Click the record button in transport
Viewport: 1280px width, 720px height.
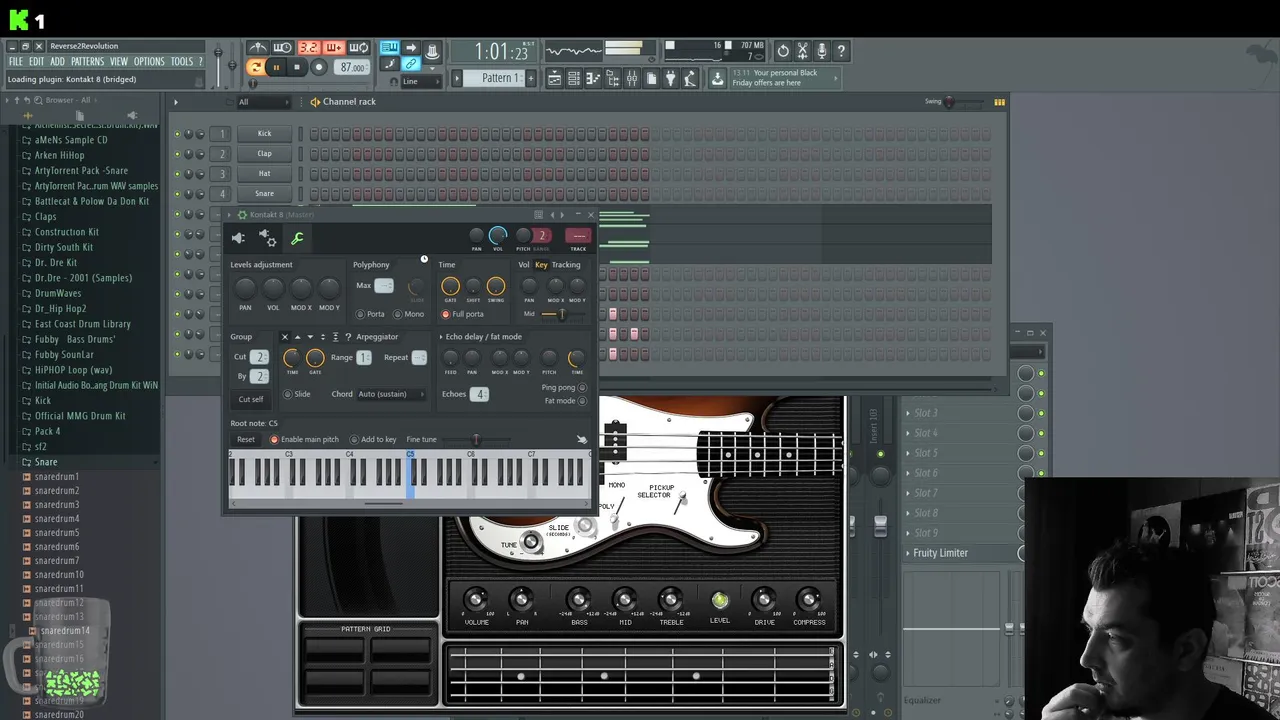pos(319,67)
